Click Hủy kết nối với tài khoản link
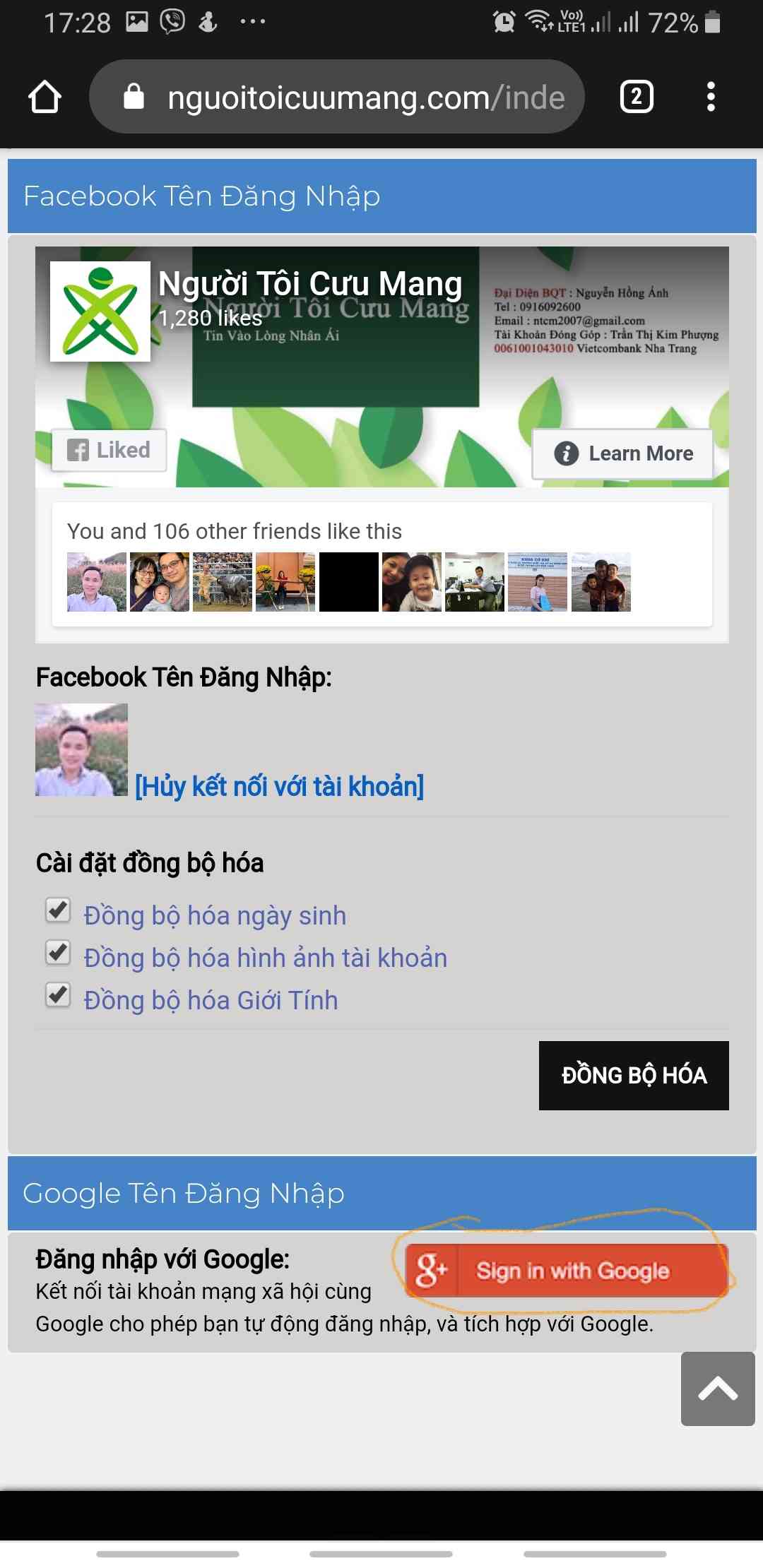This screenshot has width=763, height=1568. 280,786
